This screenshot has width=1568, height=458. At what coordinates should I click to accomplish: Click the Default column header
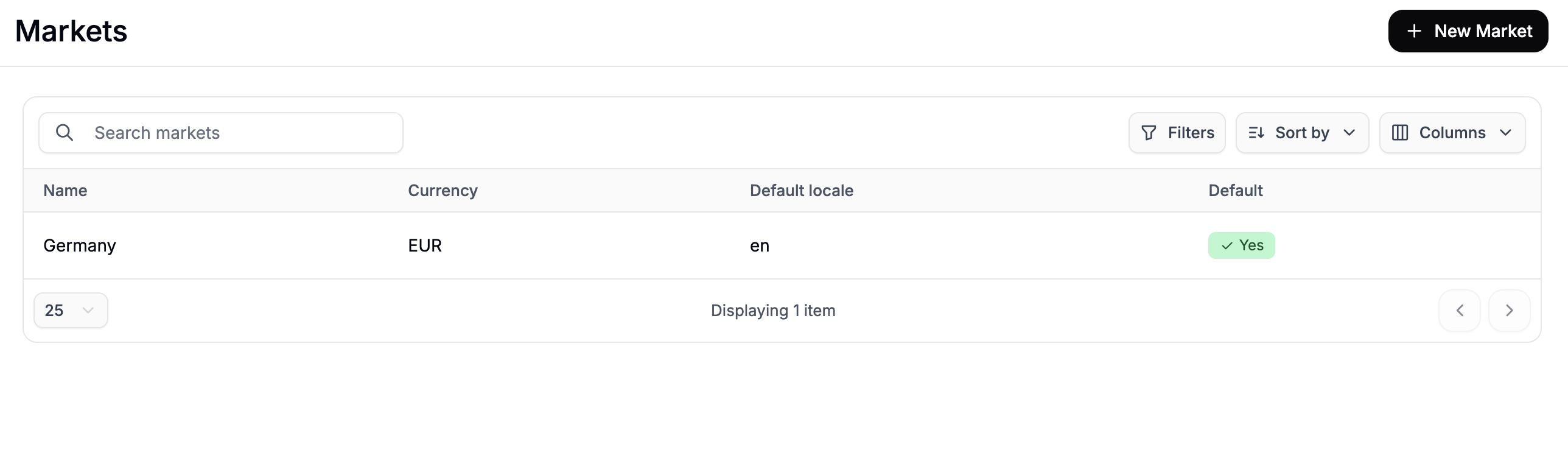[1236, 191]
